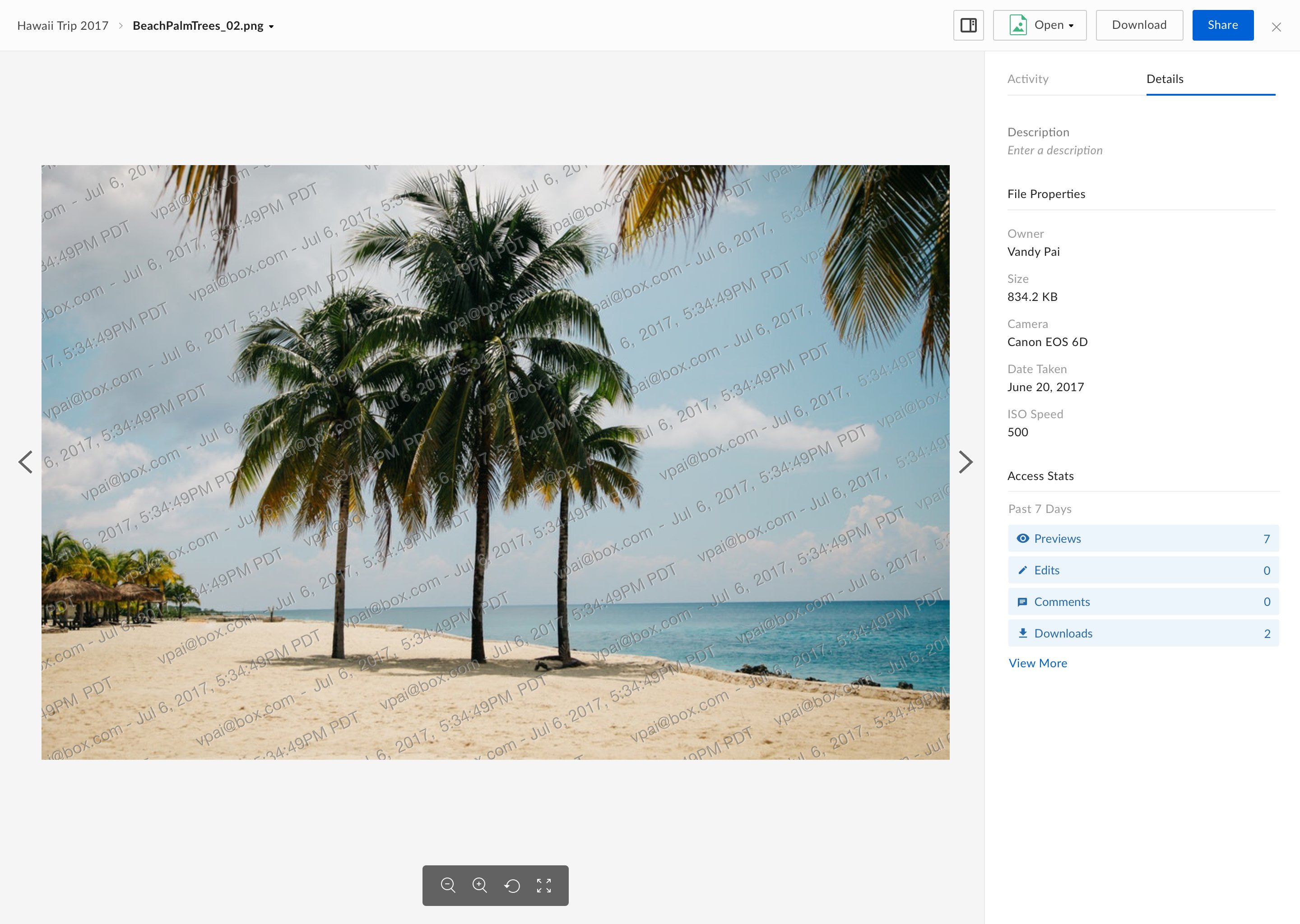Click the Enter a description field
This screenshot has width=1300, height=924.
(1055, 150)
